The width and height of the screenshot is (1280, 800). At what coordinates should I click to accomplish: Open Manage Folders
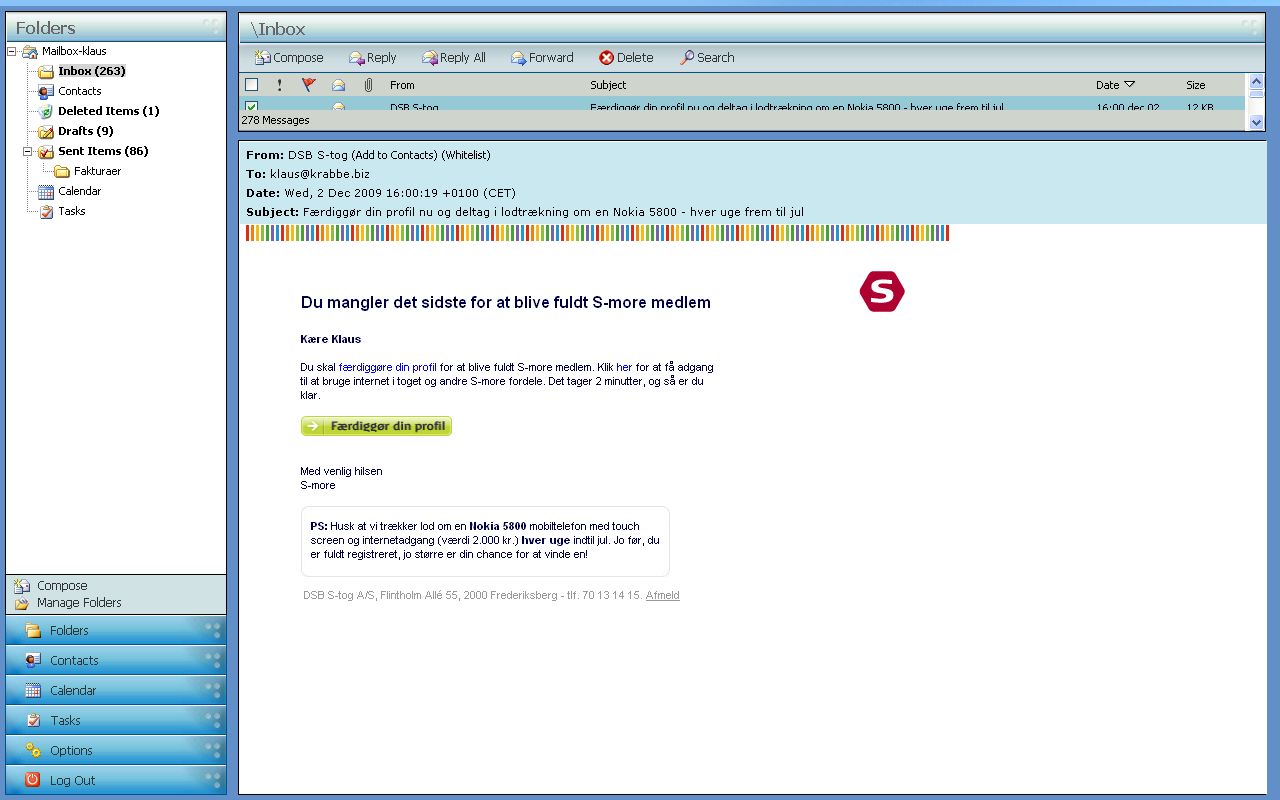[79, 603]
